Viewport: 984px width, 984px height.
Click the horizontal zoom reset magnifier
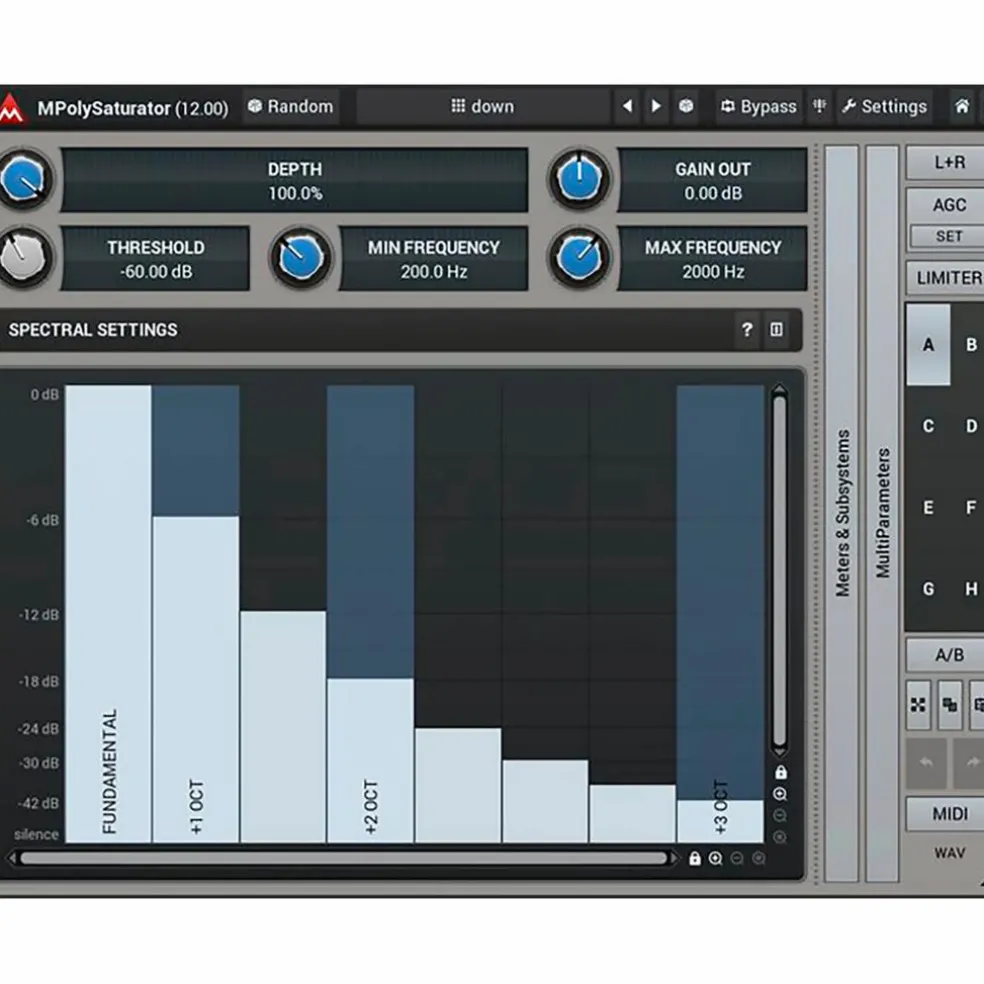pos(759,858)
